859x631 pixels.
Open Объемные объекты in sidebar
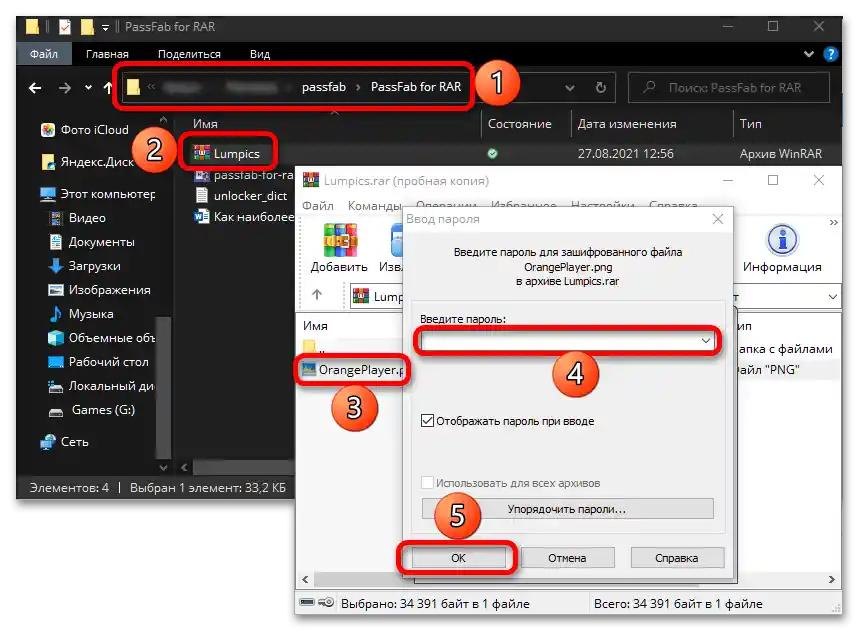pyautogui.click(x=102, y=338)
